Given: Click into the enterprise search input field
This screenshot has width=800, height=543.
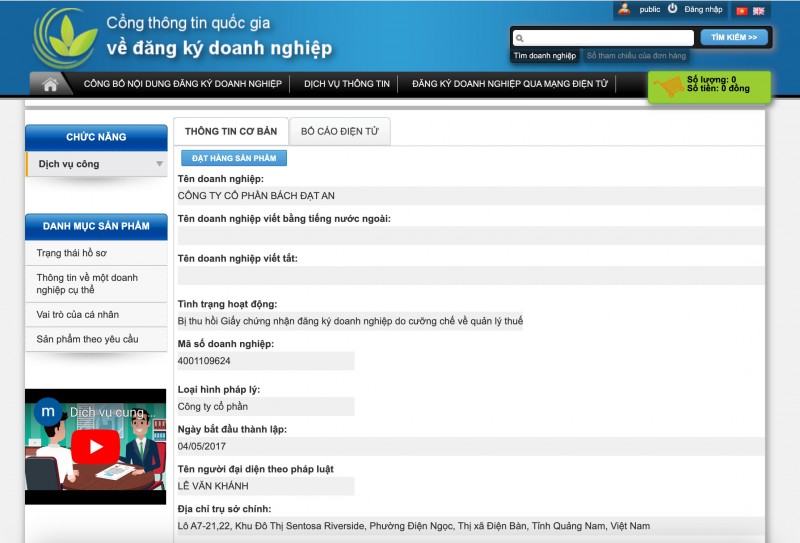Looking at the screenshot, I should click(606, 38).
